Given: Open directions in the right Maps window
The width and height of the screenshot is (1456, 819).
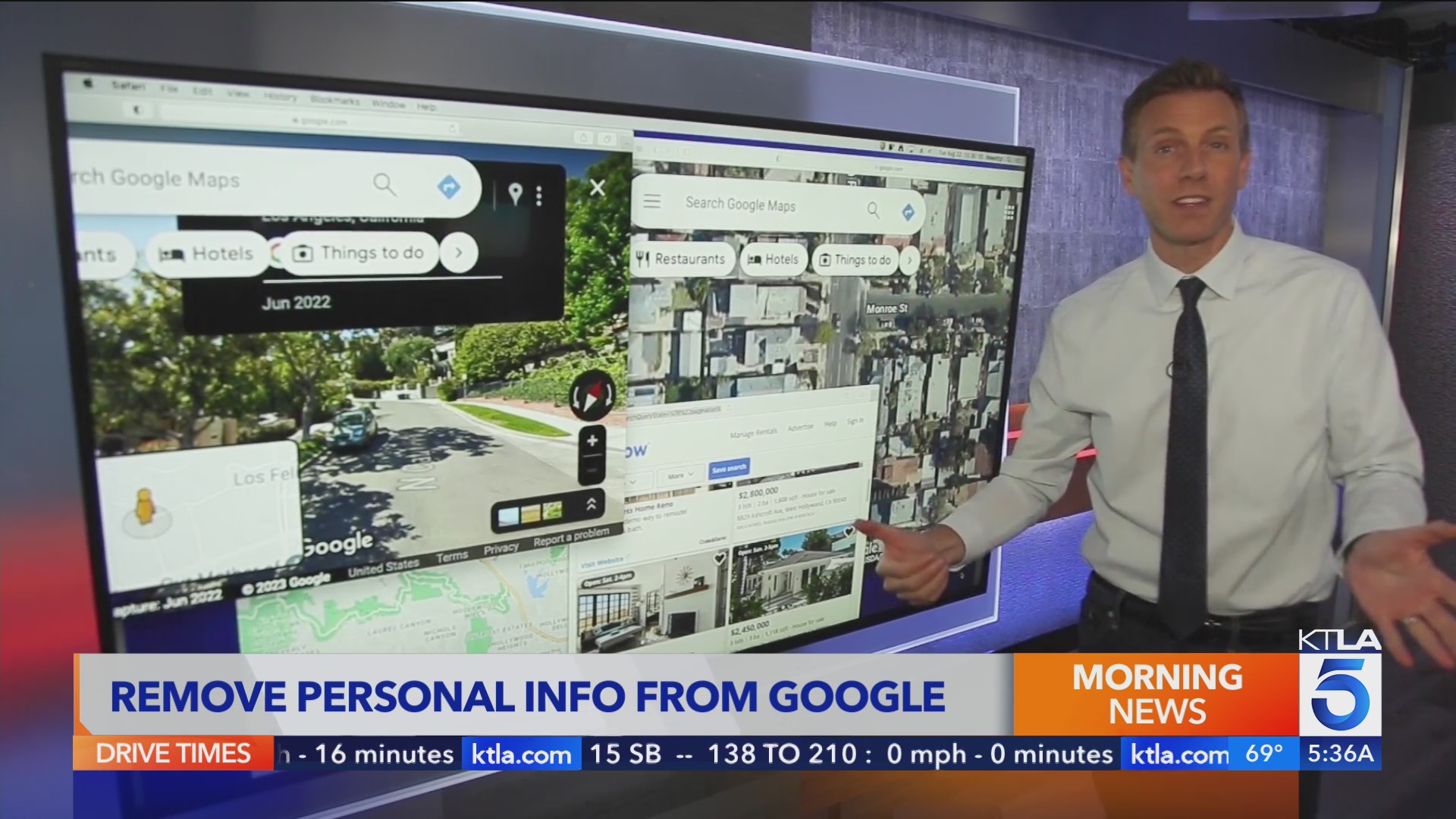Looking at the screenshot, I should 908,213.
